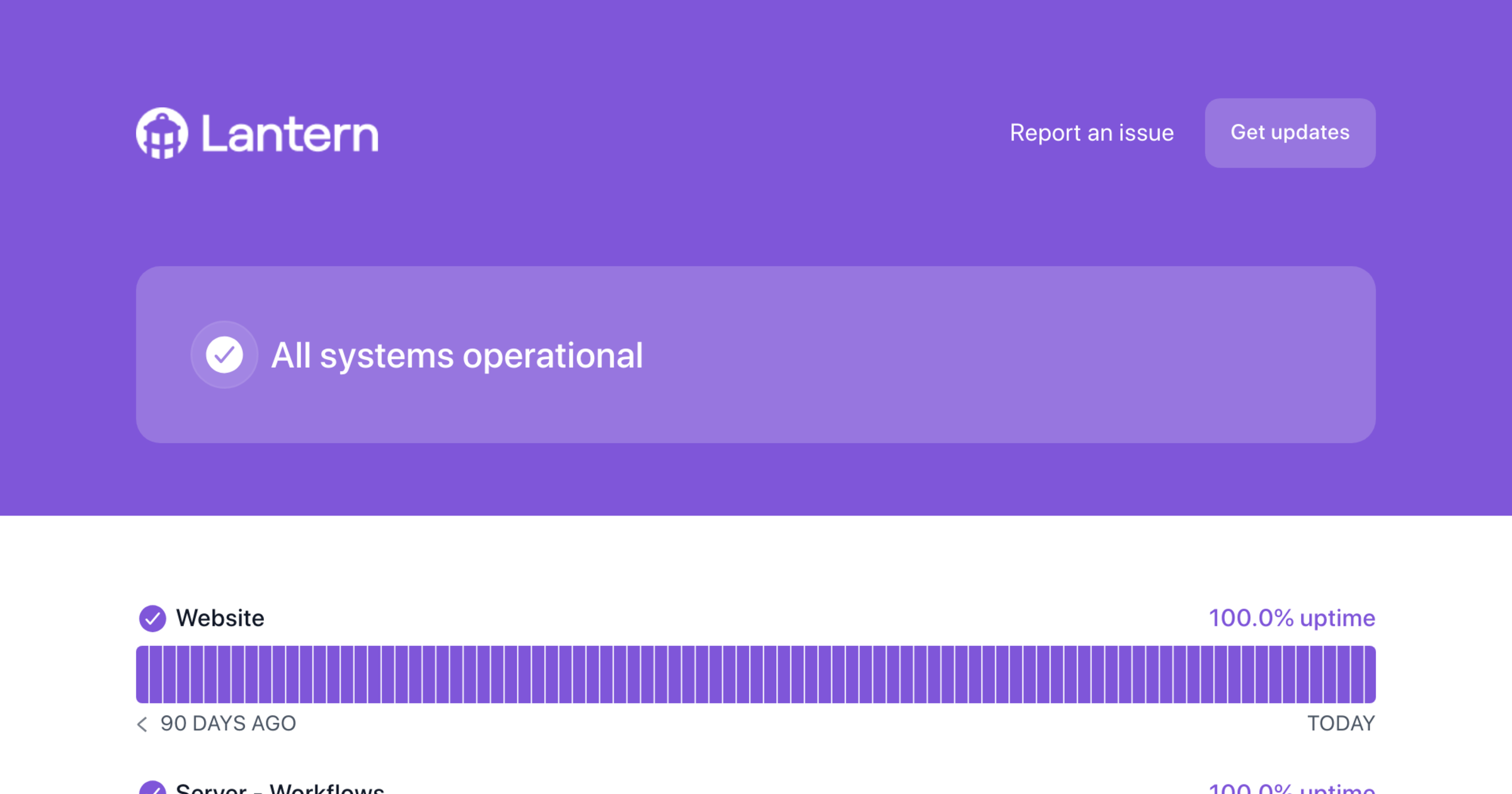Viewport: 1512px width, 794px height.
Task: Click the last day of Website uptime bar
Action: (1369, 674)
